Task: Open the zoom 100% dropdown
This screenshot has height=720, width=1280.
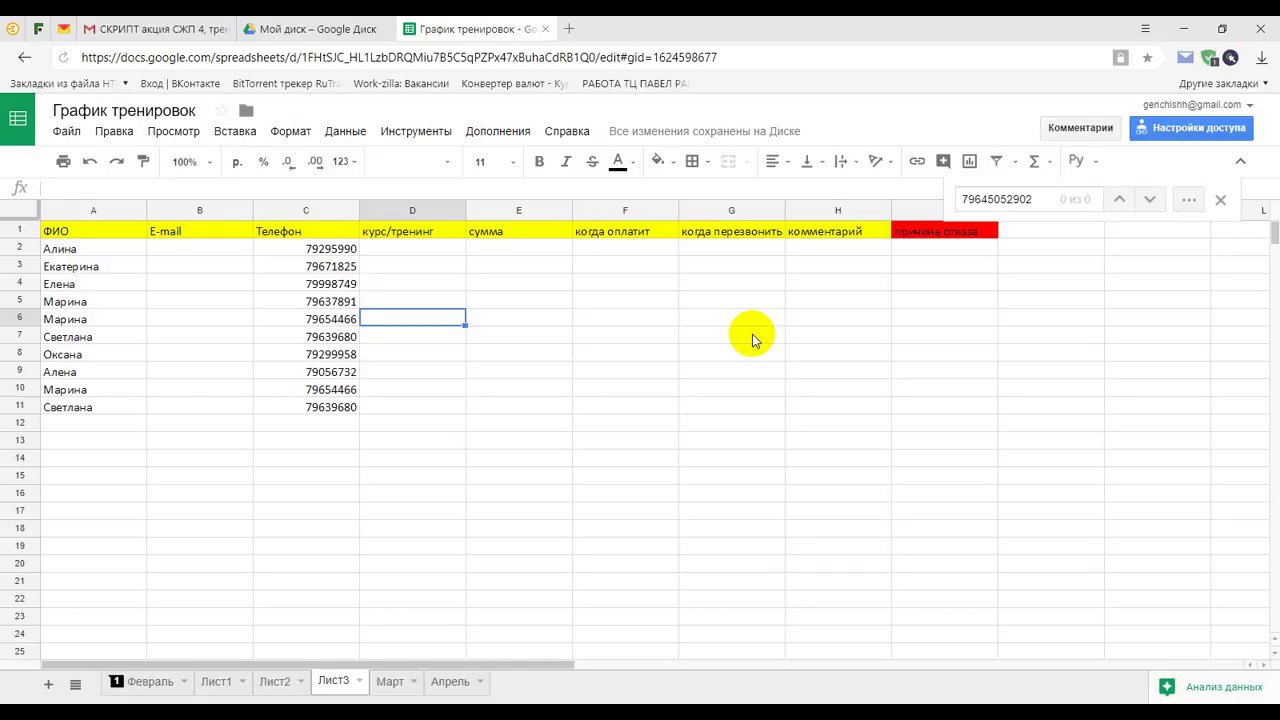Action: 191,162
